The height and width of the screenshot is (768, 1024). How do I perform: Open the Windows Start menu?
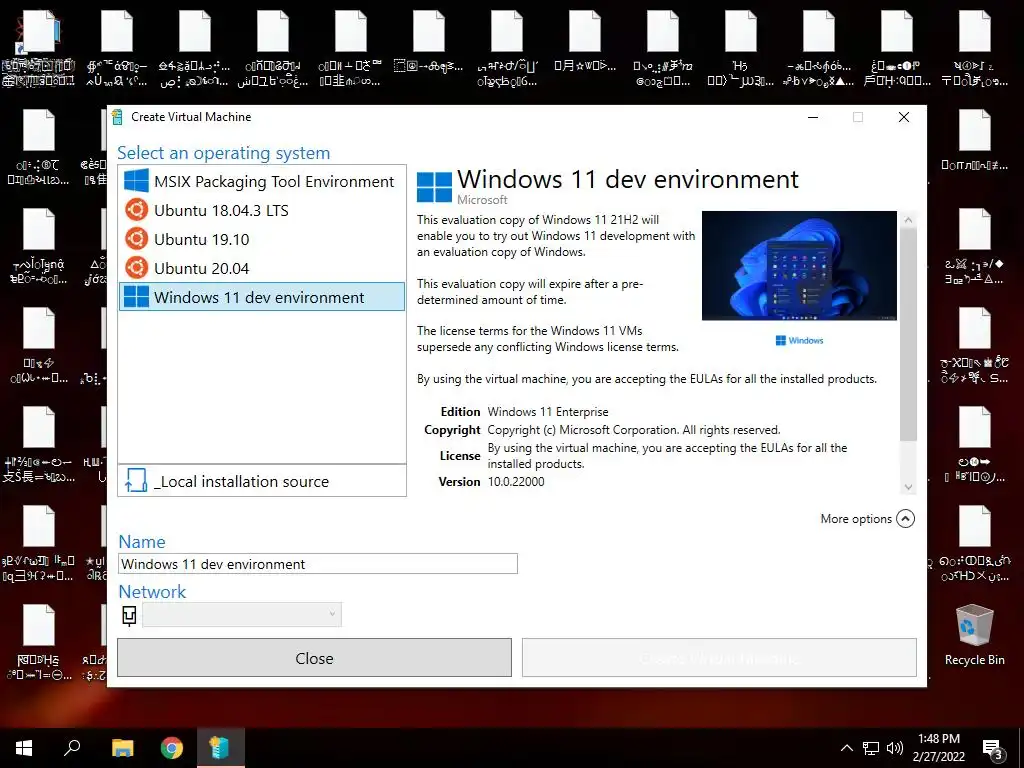point(24,748)
